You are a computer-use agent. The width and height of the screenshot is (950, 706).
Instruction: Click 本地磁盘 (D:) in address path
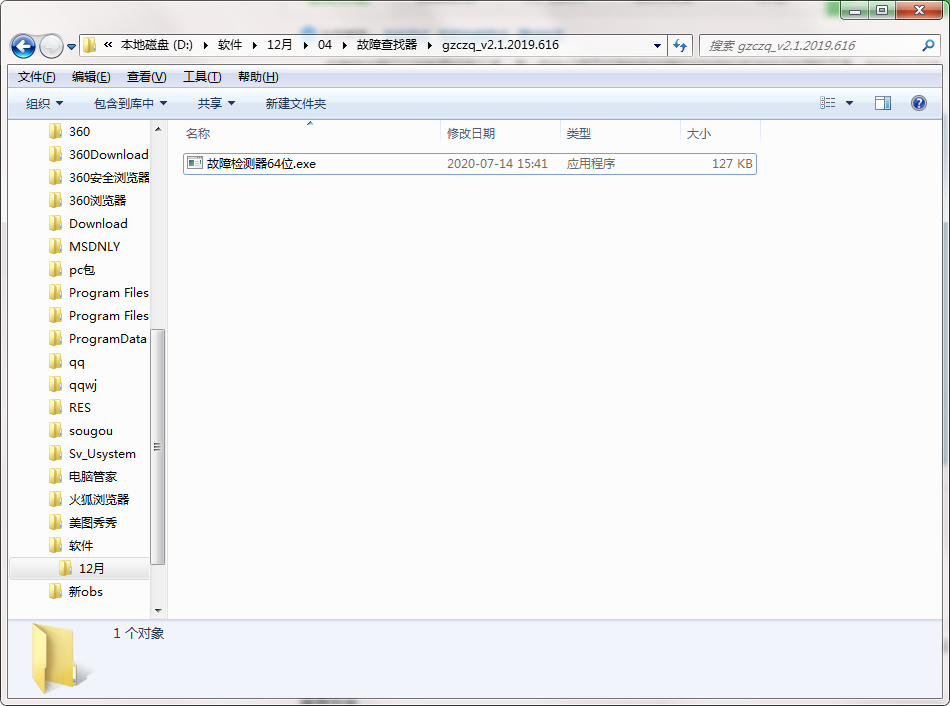coord(156,45)
